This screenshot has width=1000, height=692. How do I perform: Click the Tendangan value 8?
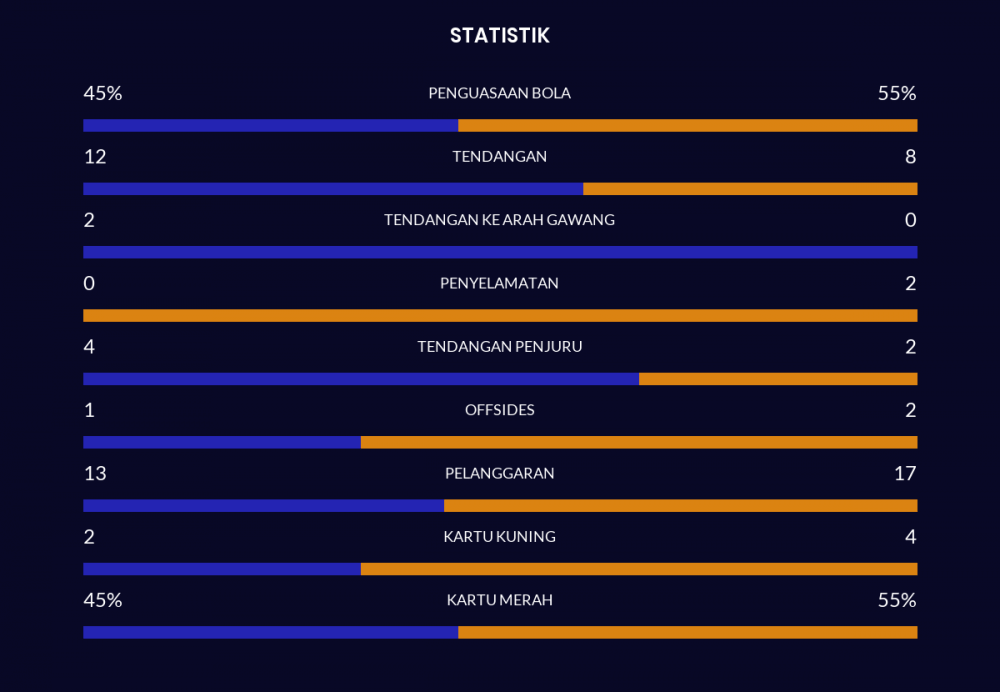(910, 157)
